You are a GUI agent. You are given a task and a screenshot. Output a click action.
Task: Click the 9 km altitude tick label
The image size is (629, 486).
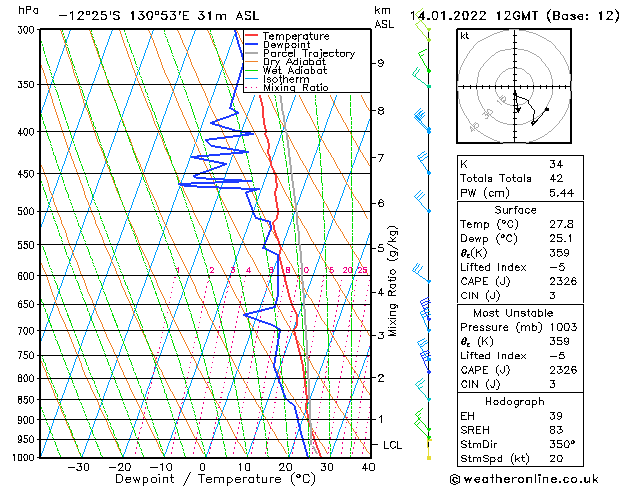380,63
